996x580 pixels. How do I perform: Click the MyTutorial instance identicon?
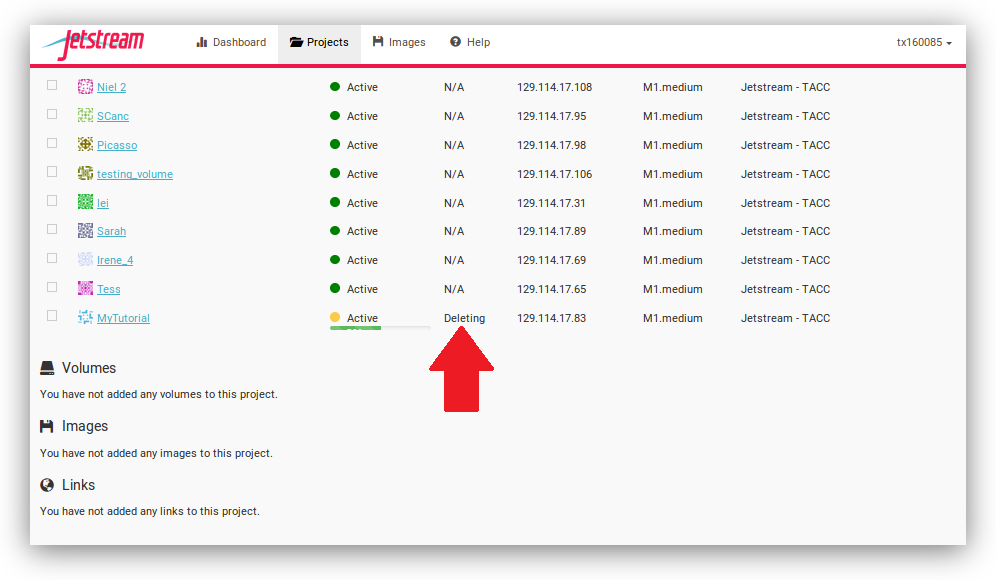tap(86, 318)
